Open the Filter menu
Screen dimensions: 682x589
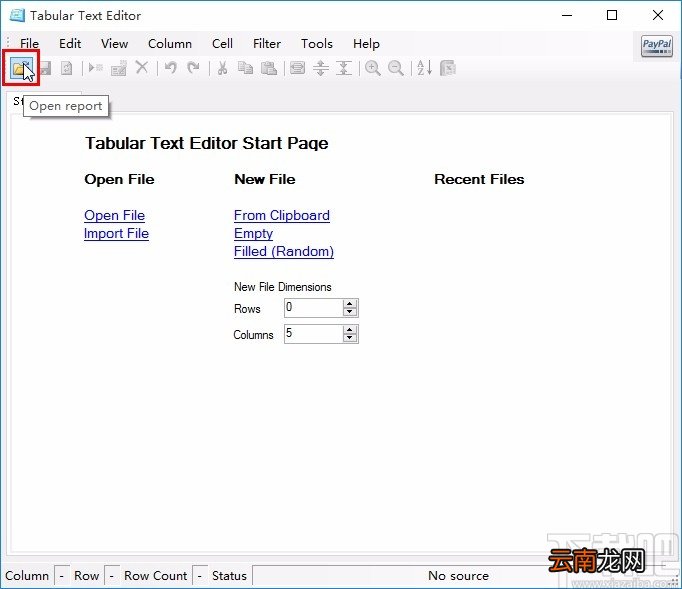point(267,44)
